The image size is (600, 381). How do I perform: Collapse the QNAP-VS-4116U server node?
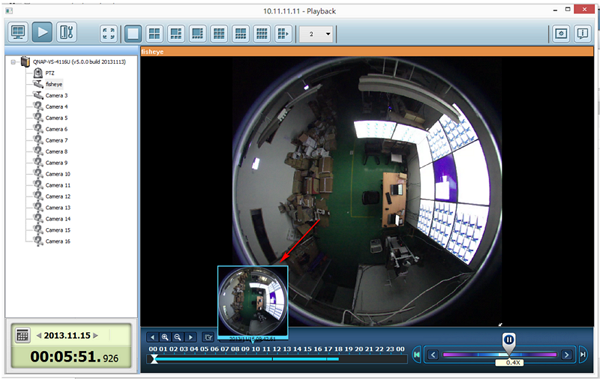[x=14, y=62]
